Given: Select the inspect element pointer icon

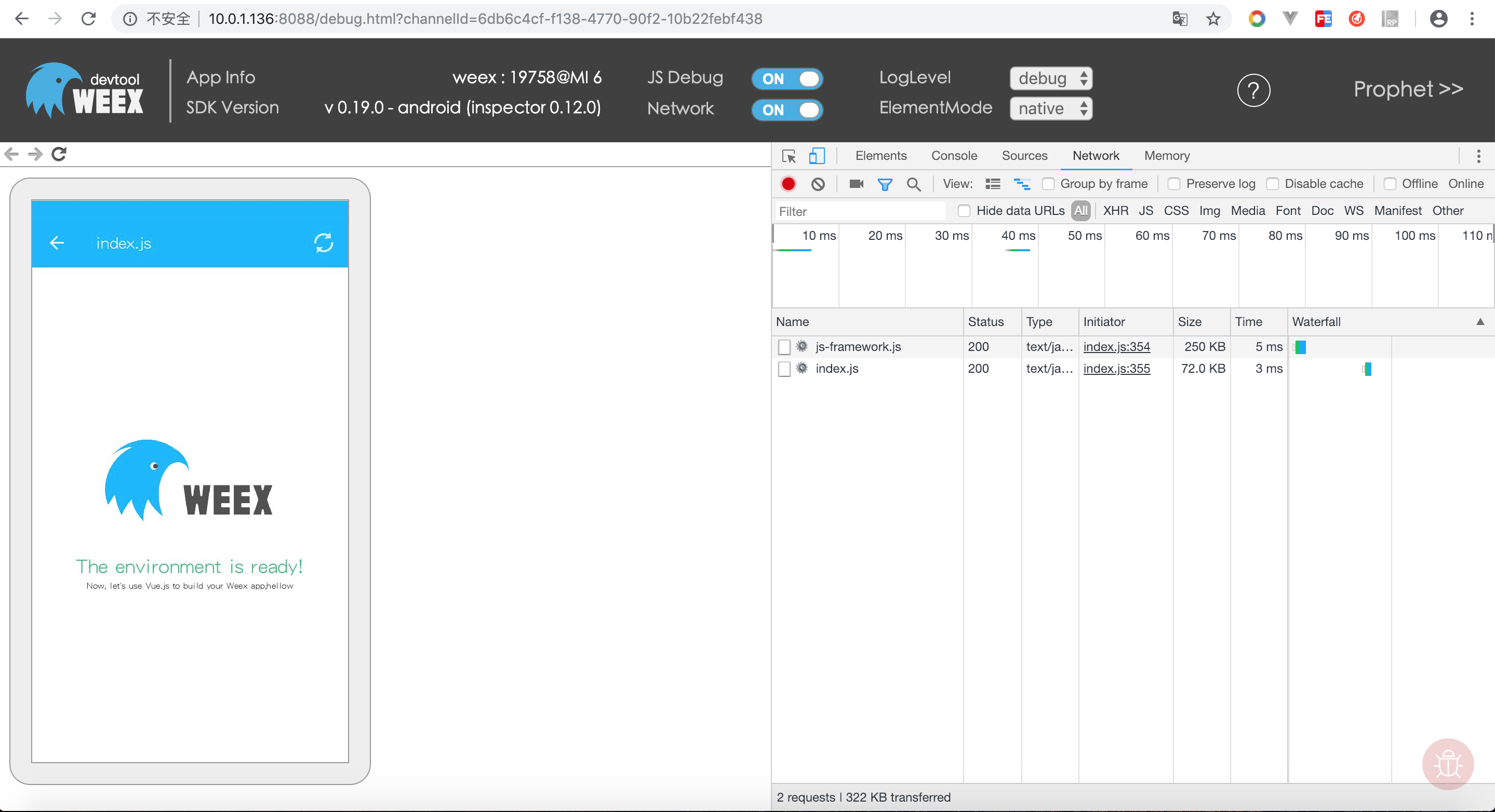Looking at the screenshot, I should [x=789, y=155].
